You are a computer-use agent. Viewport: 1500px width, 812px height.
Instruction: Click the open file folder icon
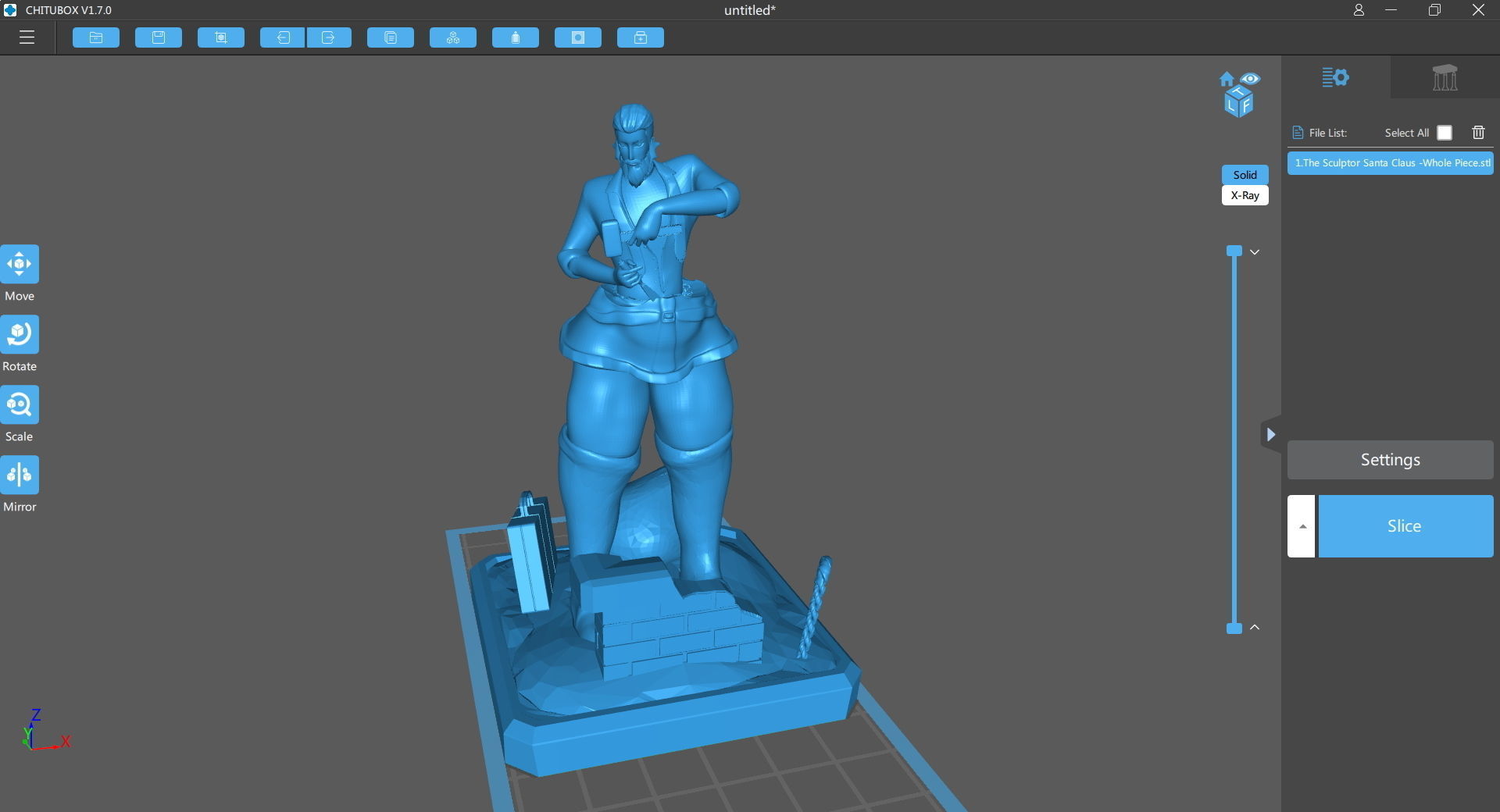tap(96, 37)
